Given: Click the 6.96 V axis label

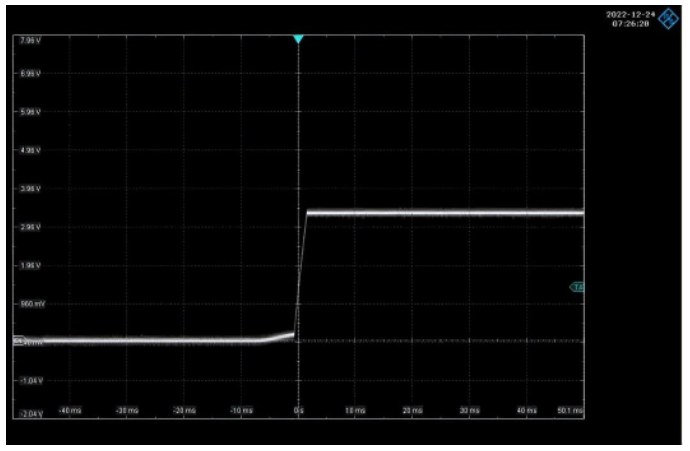Looking at the screenshot, I should (x=30, y=73).
